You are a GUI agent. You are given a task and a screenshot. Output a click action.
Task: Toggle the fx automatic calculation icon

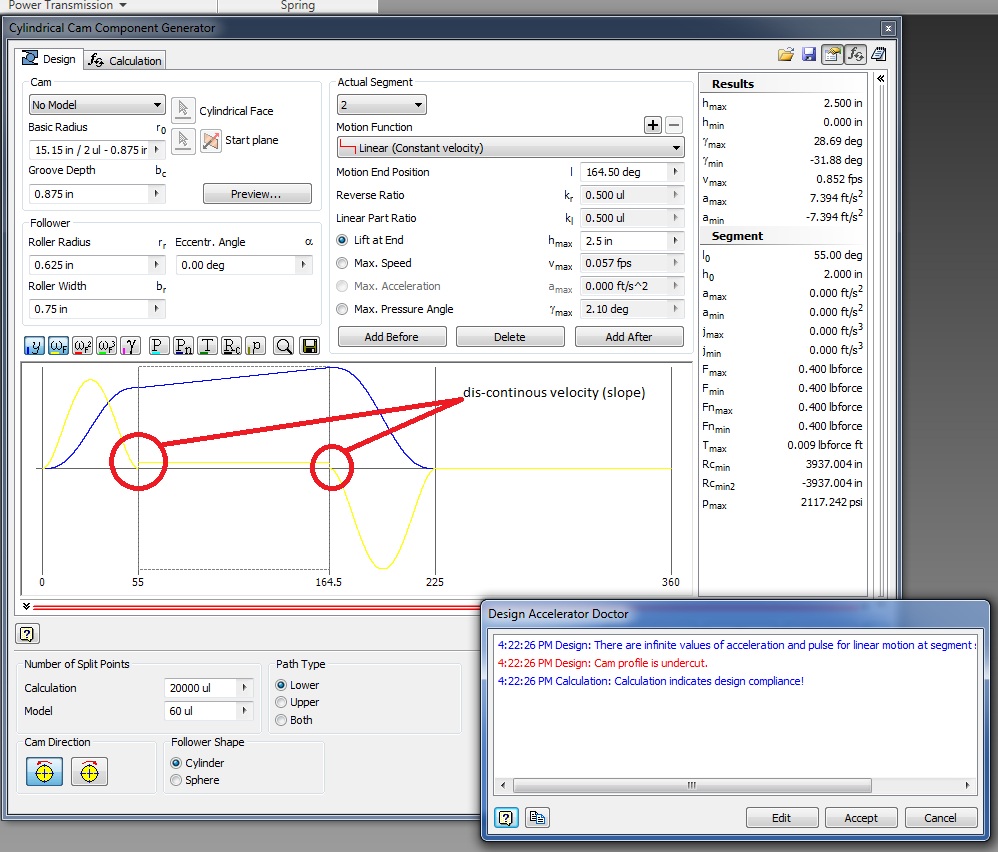(x=856, y=55)
